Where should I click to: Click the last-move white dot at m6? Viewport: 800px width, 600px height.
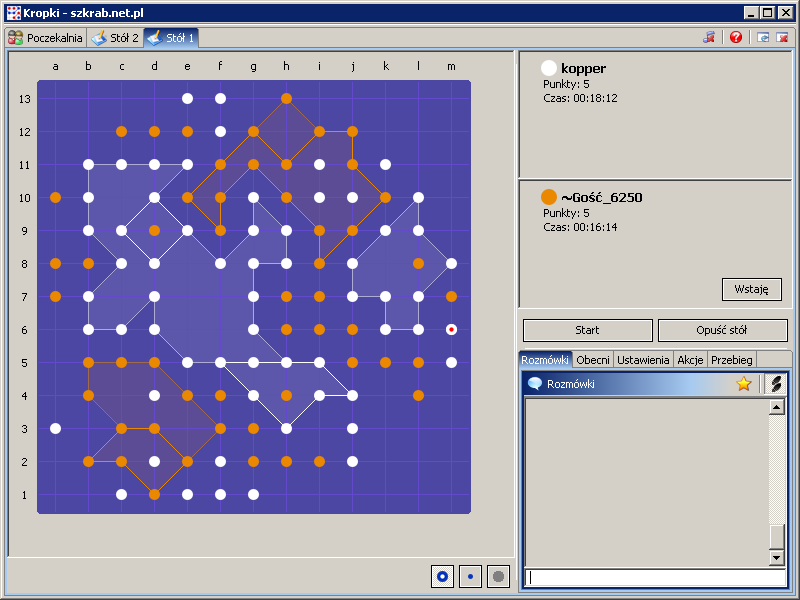point(451,330)
